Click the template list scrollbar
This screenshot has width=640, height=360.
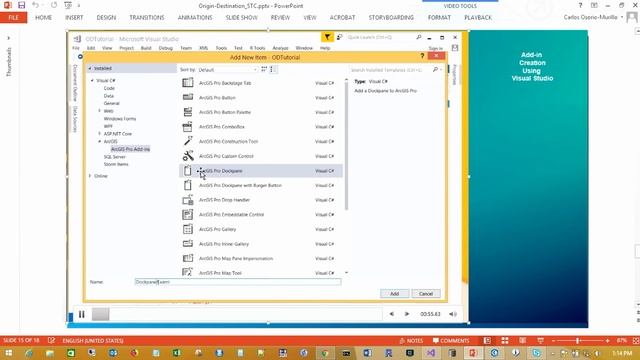click(x=347, y=145)
